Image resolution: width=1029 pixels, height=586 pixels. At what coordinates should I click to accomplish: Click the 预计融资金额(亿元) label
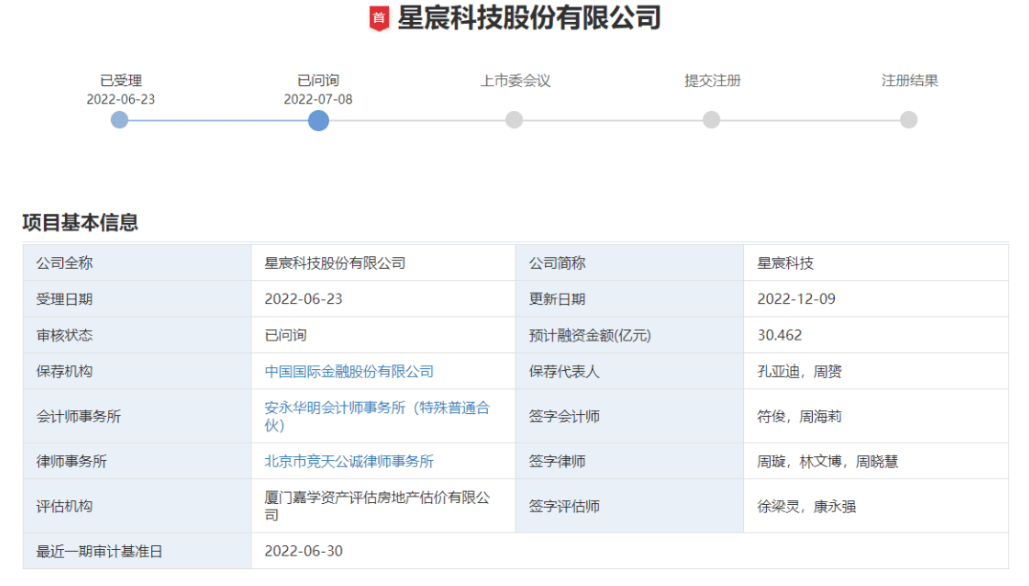590,335
